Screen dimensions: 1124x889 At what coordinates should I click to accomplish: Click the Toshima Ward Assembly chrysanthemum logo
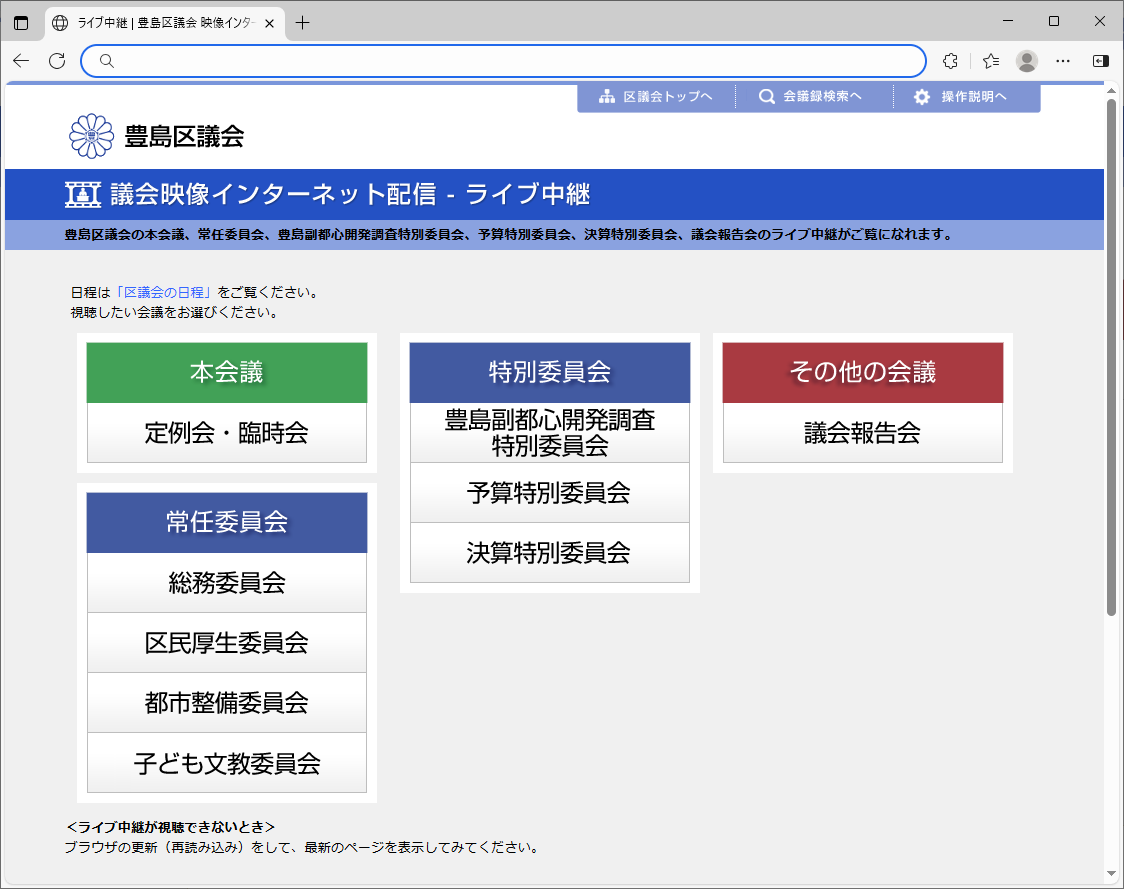tap(91, 136)
